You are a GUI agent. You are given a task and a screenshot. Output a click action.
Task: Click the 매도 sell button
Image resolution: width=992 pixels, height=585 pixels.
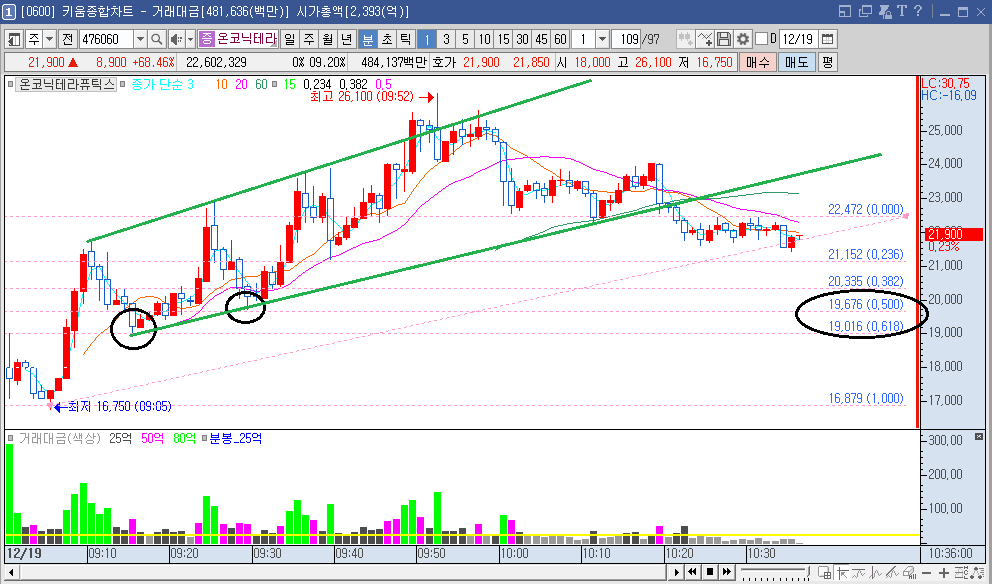pos(797,62)
